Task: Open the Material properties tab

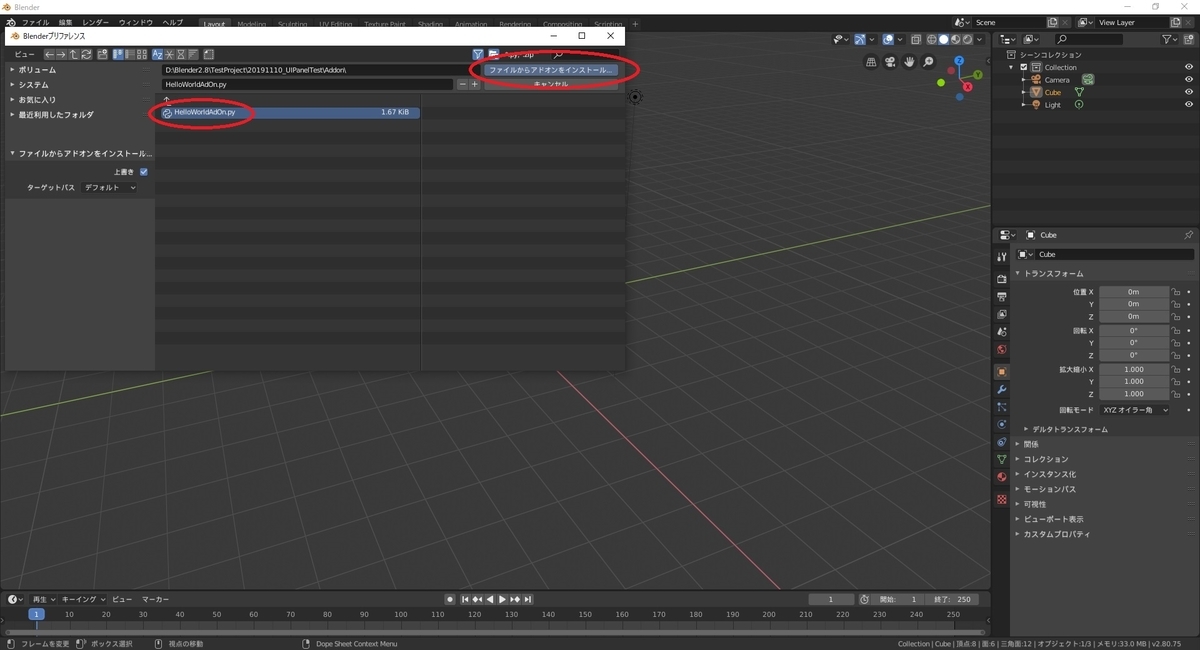Action: point(1002,476)
